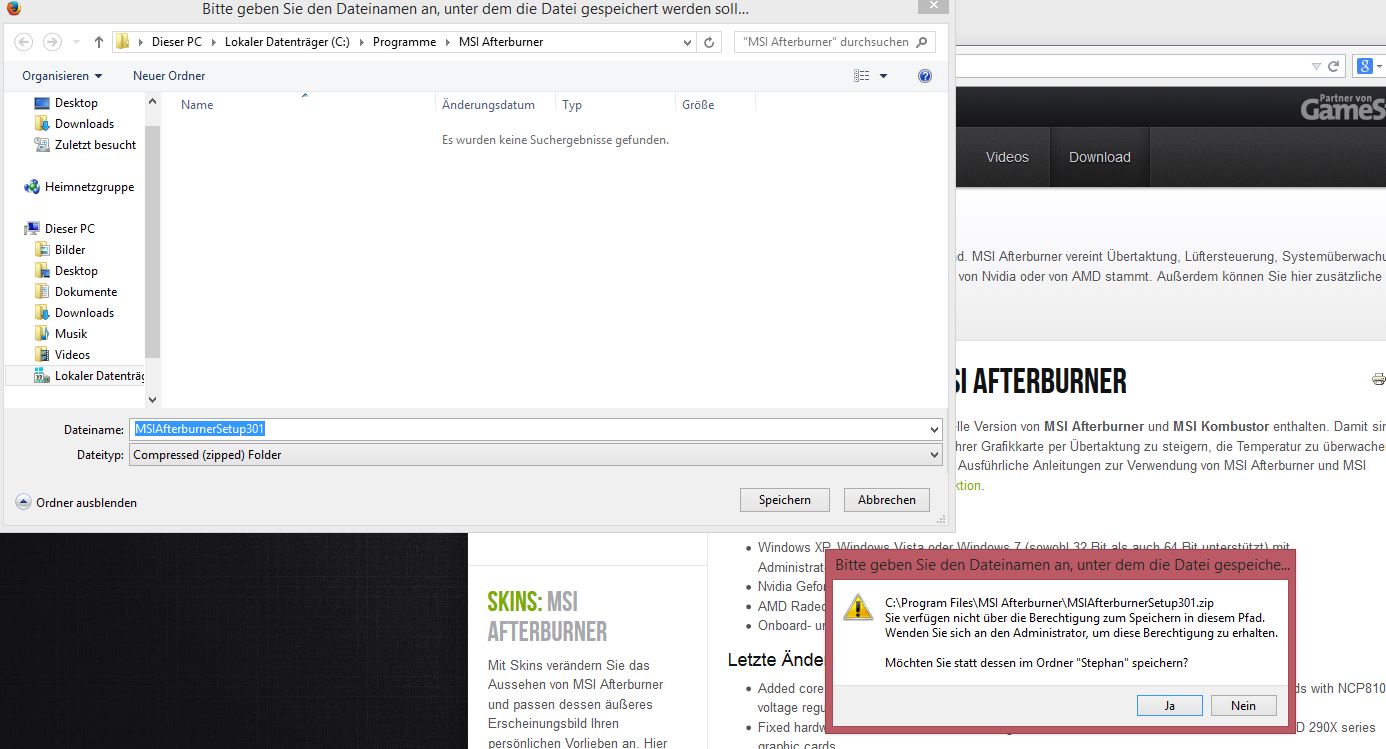Image resolution: width=1386 pixels, height=749 pixels.
Task: Select top Desktop item in navigation pane
Action: point(76,103)
